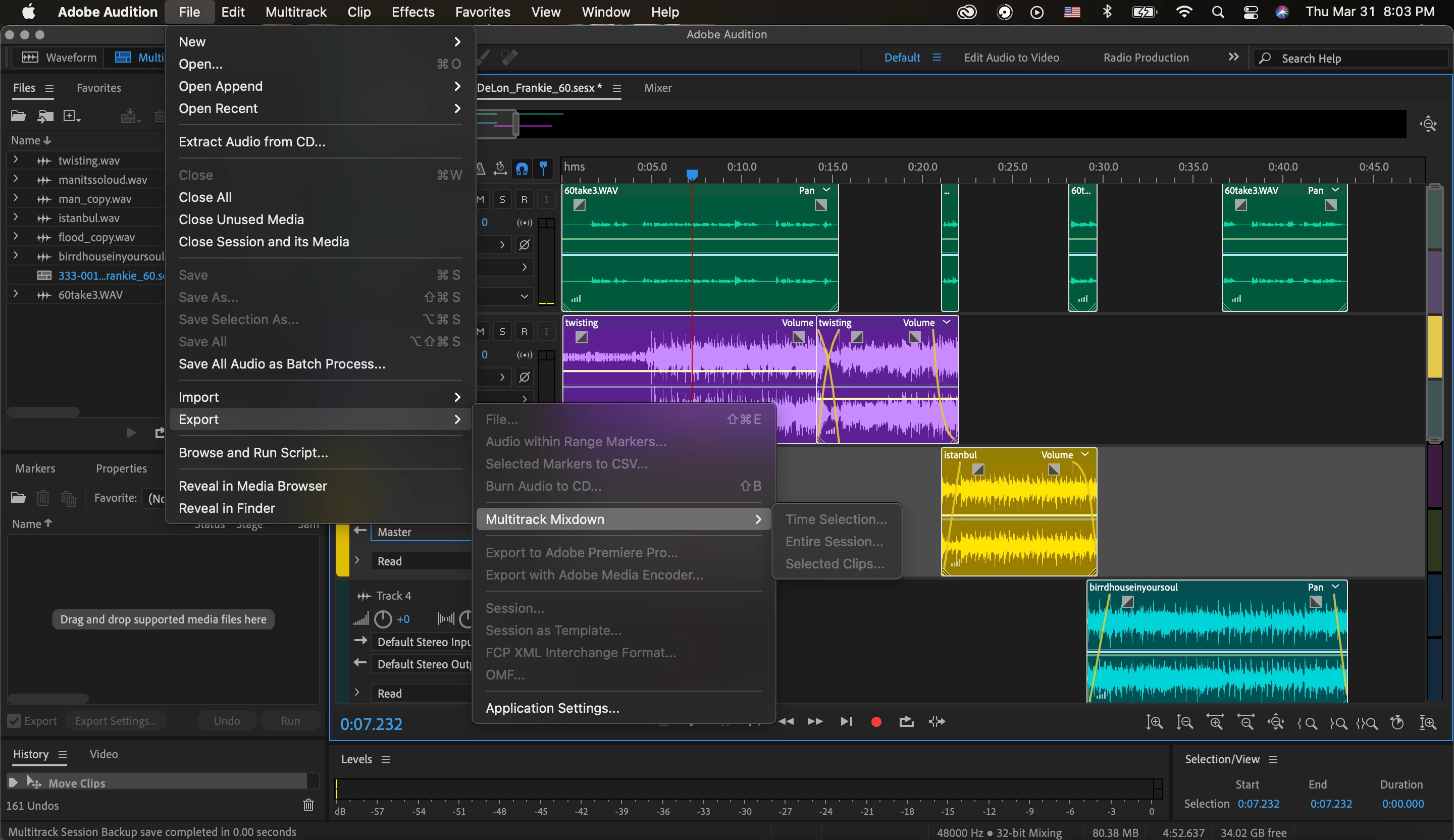Click the trash icon in the History panel

tap(308, 805)
